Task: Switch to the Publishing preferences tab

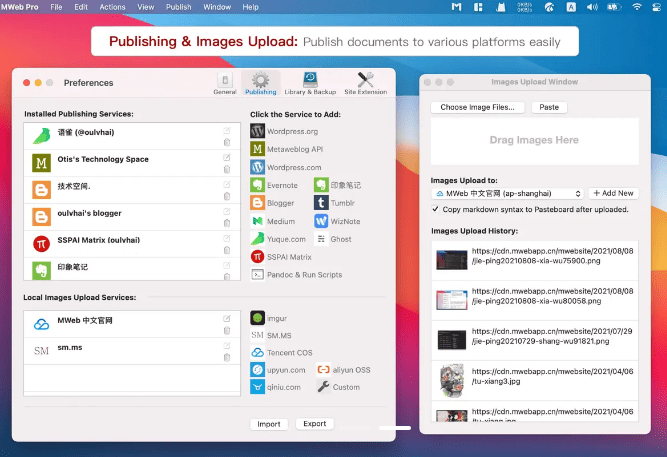Action: tap(261, 83)
